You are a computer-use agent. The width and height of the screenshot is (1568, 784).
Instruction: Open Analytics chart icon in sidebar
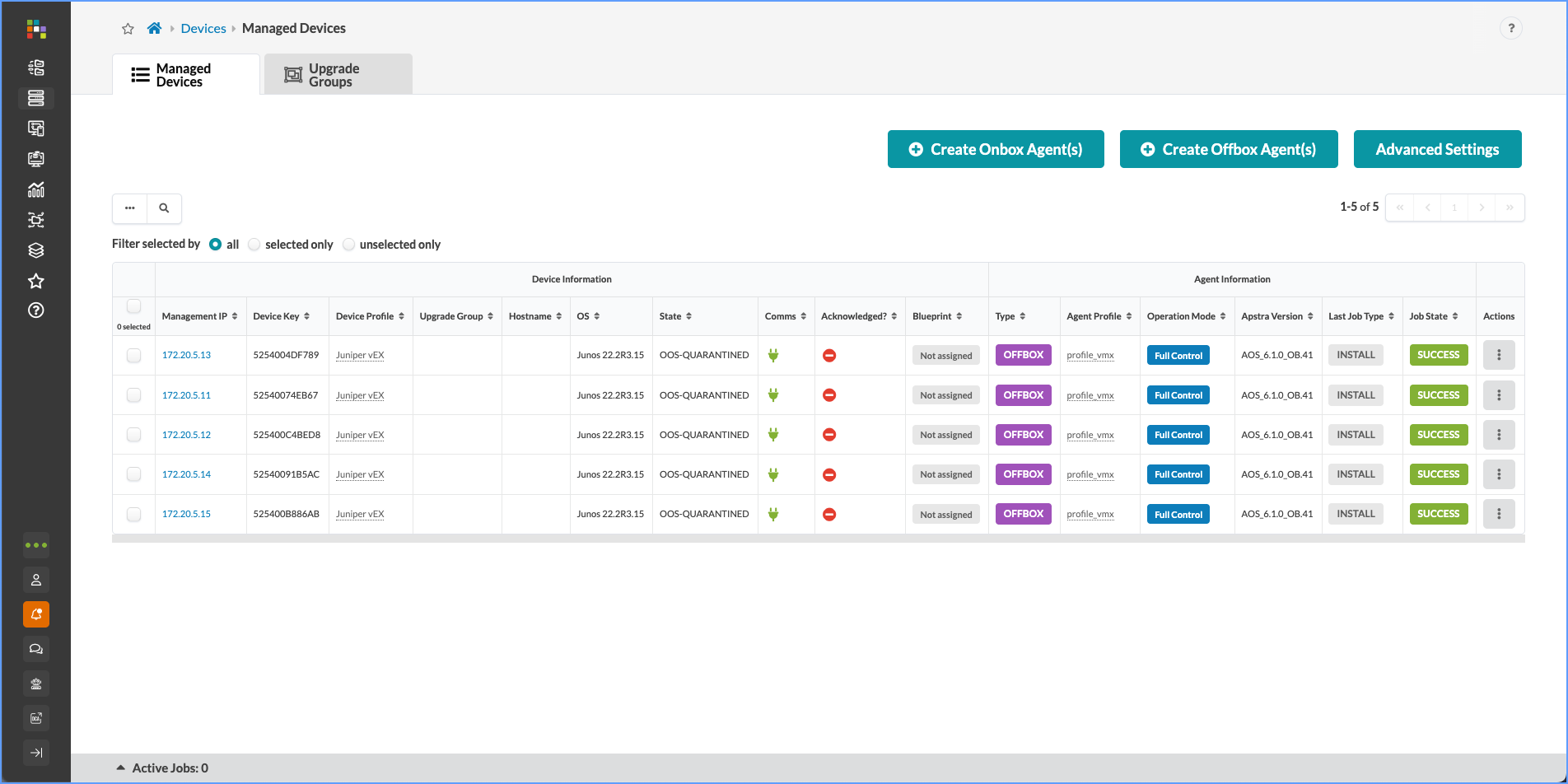[x=36, y=189]
